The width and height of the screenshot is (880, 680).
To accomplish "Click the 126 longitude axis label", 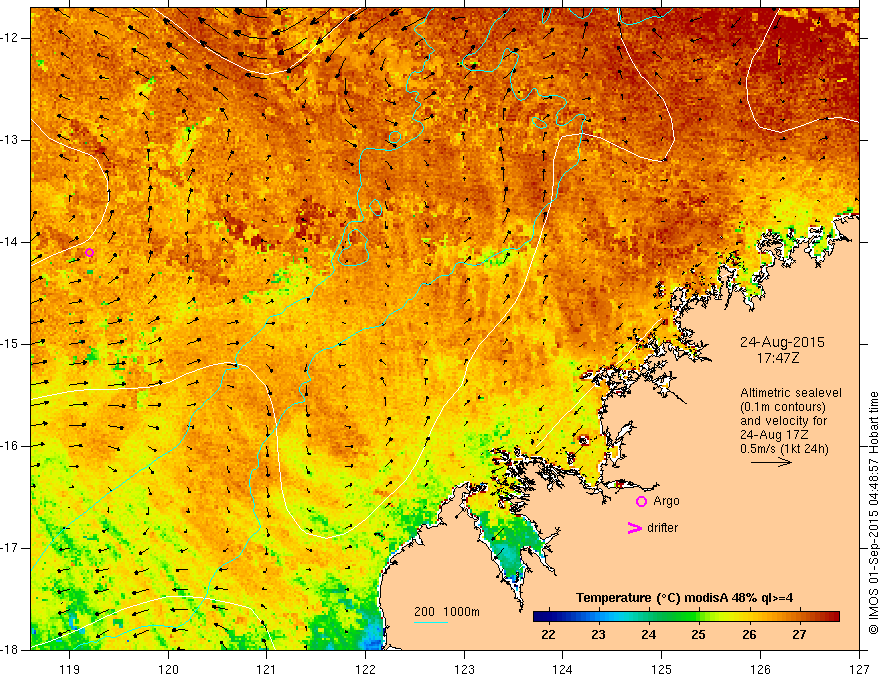I will pos(760,669).
